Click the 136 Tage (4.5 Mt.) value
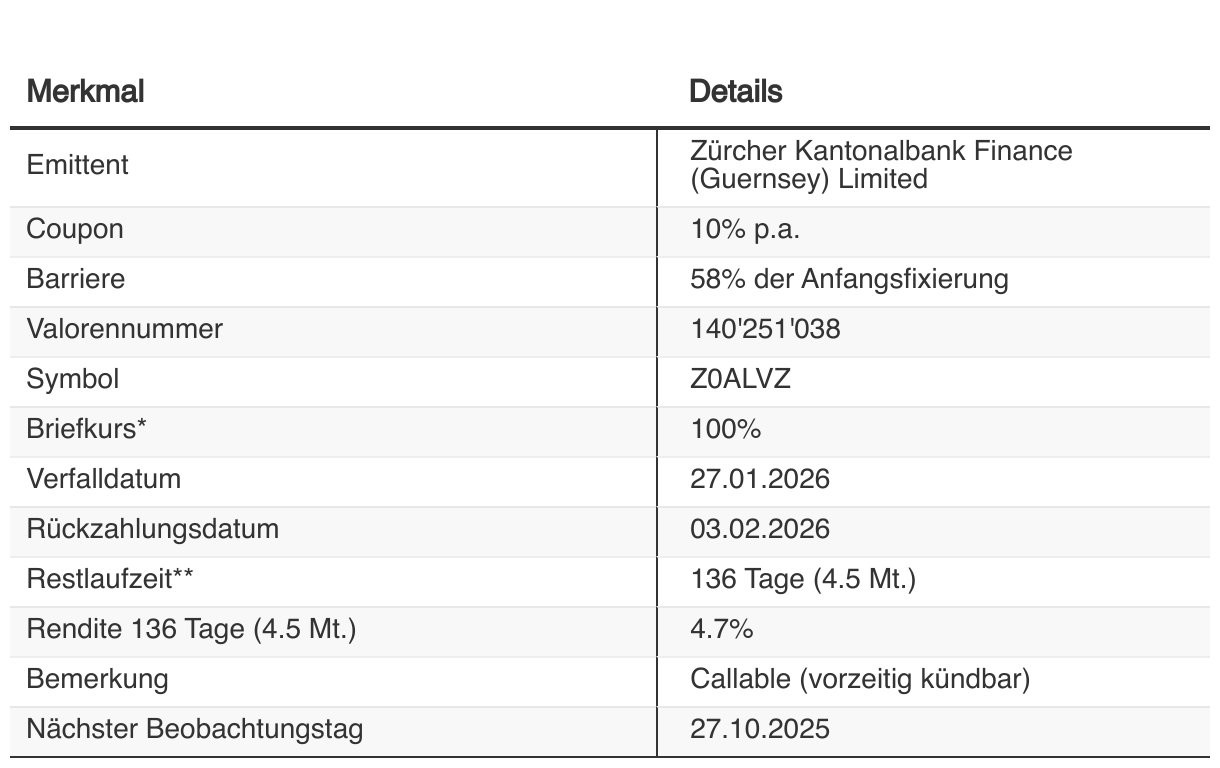 tap(803, 579)
